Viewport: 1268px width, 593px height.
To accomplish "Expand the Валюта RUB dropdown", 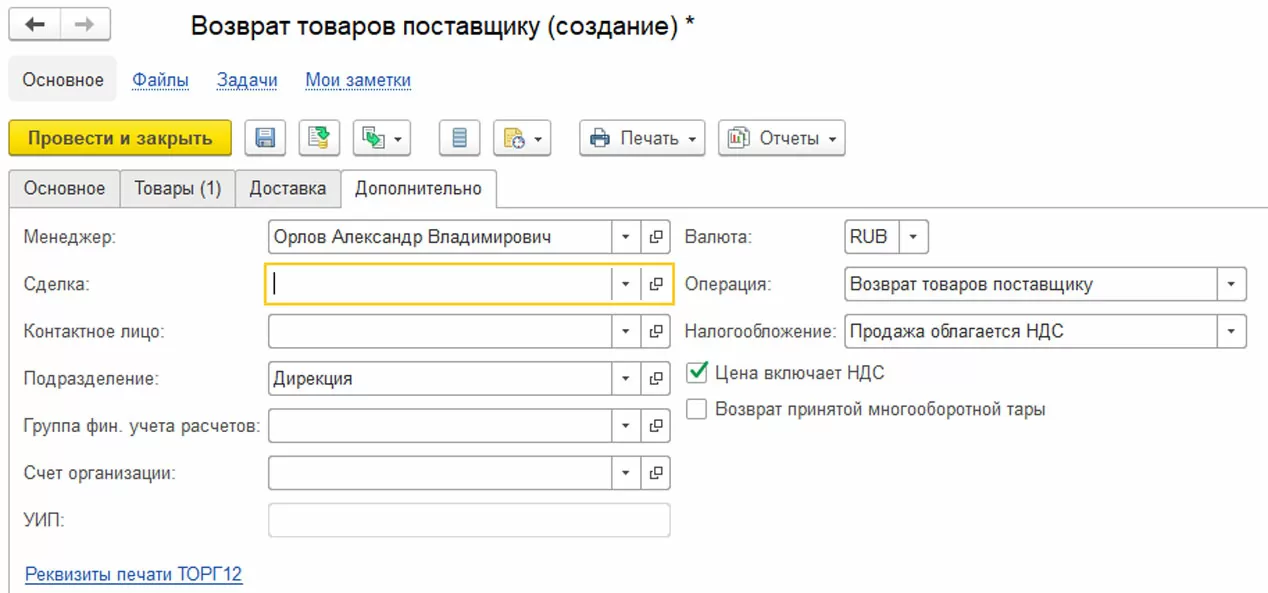I will (914, 238).
